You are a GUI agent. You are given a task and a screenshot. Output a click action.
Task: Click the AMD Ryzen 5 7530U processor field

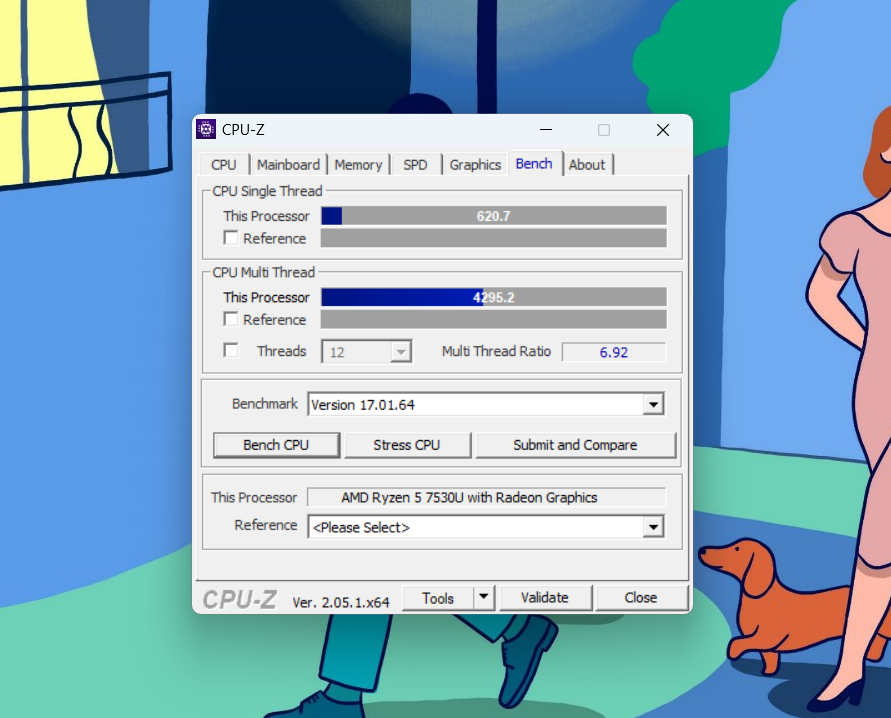click(x=486, y=498)
